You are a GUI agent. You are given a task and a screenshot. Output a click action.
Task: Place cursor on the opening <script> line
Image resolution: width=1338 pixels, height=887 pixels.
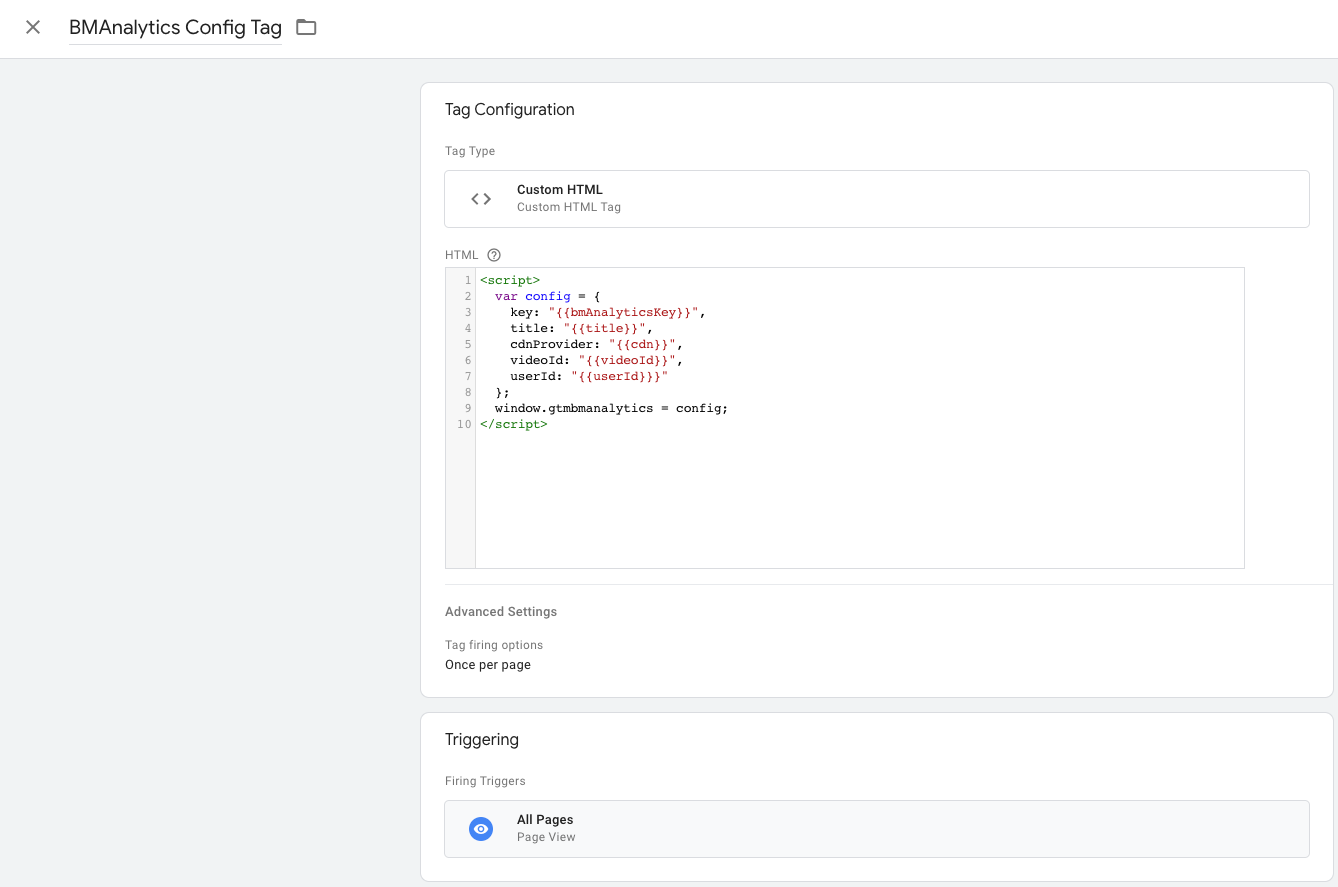(510, 280)
